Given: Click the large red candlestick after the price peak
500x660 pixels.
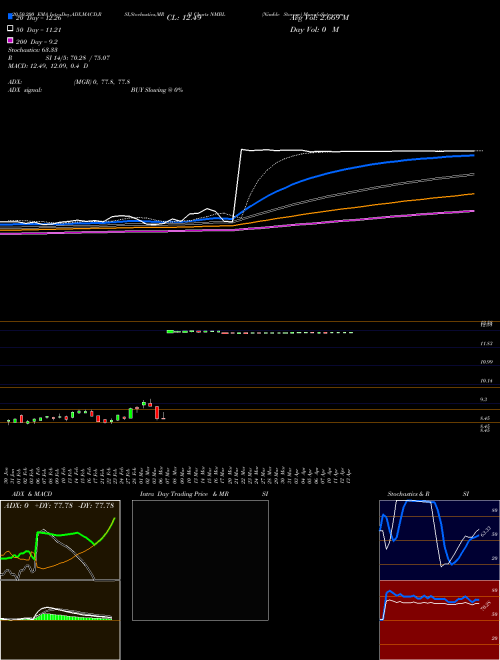Looking at the screenshot, I should click(157, 412).
